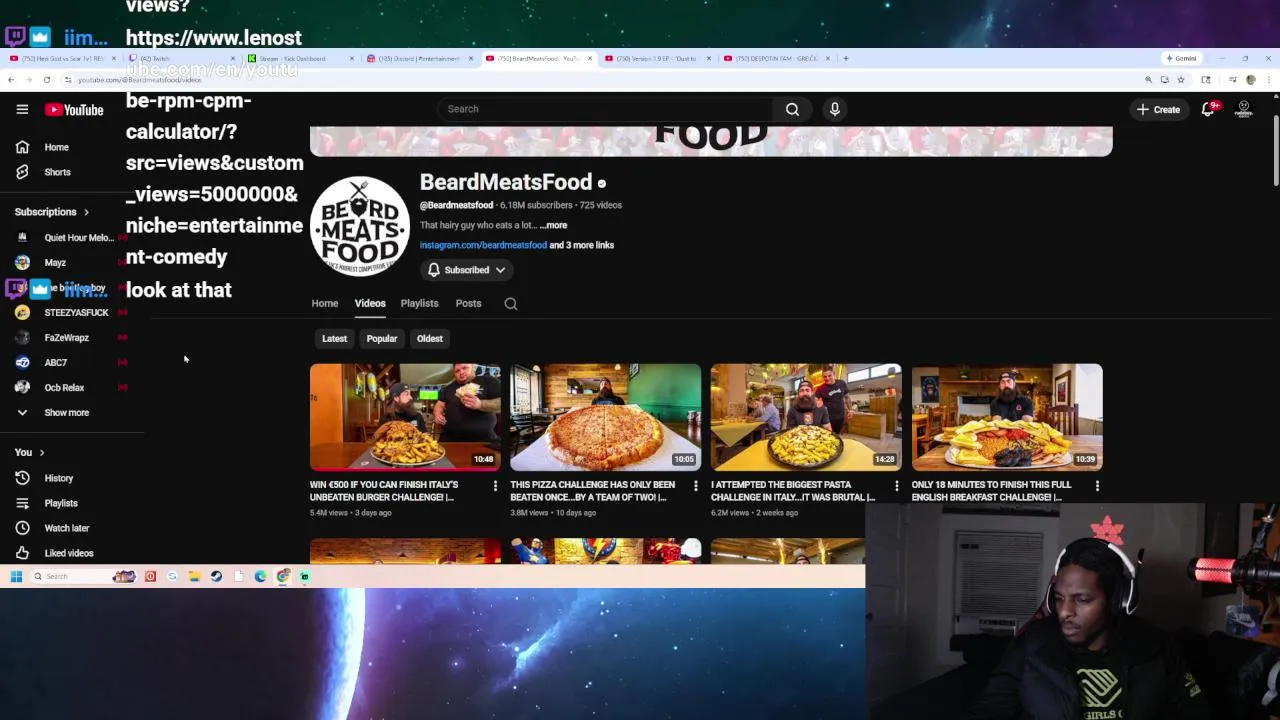Open the Windows Start menu
The width and height of the screenshot is (1280, 720).
click(x=16, y=576)
